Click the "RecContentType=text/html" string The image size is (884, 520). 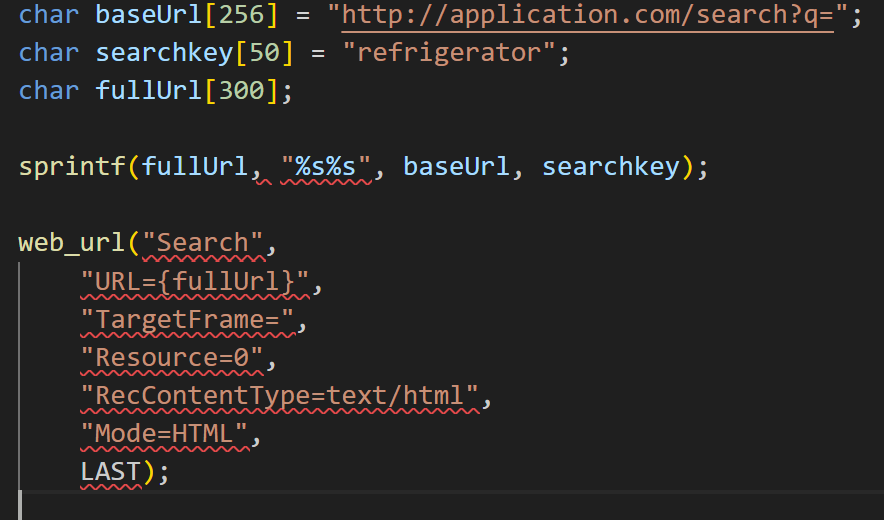[280, 395]
